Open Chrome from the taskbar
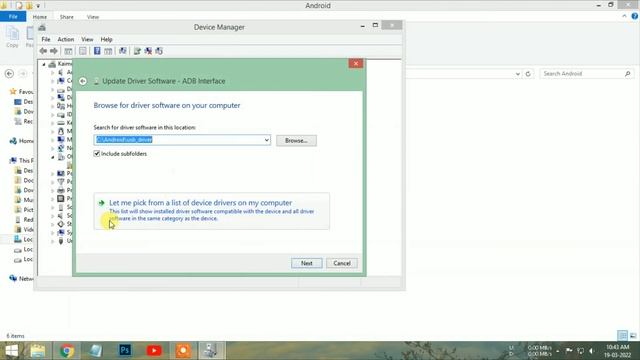Image resolution: width=640 pixels, height=360 pixels. 67,351
